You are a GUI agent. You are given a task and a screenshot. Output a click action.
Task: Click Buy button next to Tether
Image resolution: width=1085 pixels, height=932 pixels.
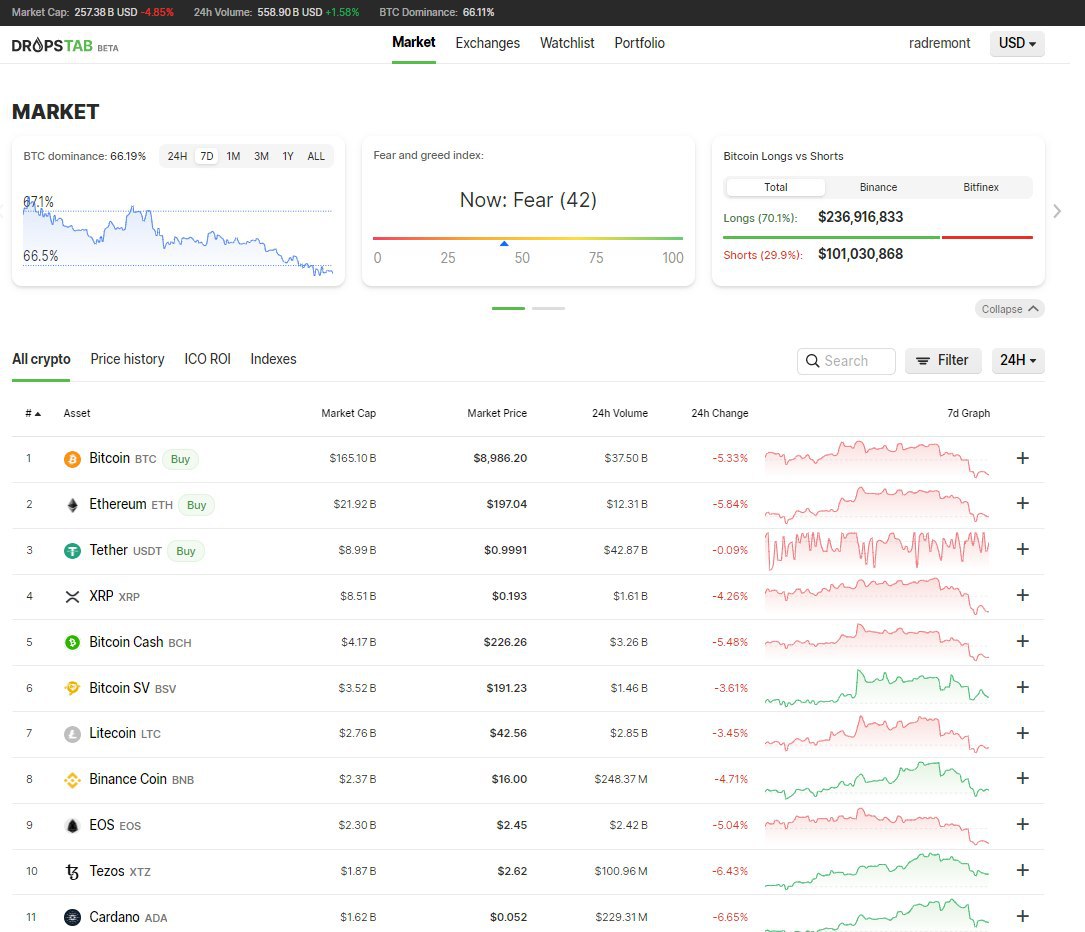point(185,551)
